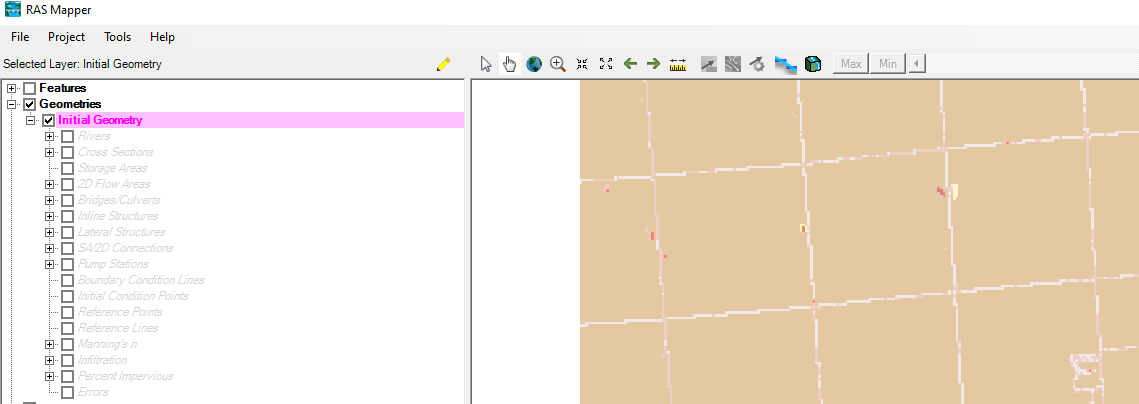Enable the Boundary Condition Lines checkbox
This screenshot has width=1139, height=404.
click(68, 280)
